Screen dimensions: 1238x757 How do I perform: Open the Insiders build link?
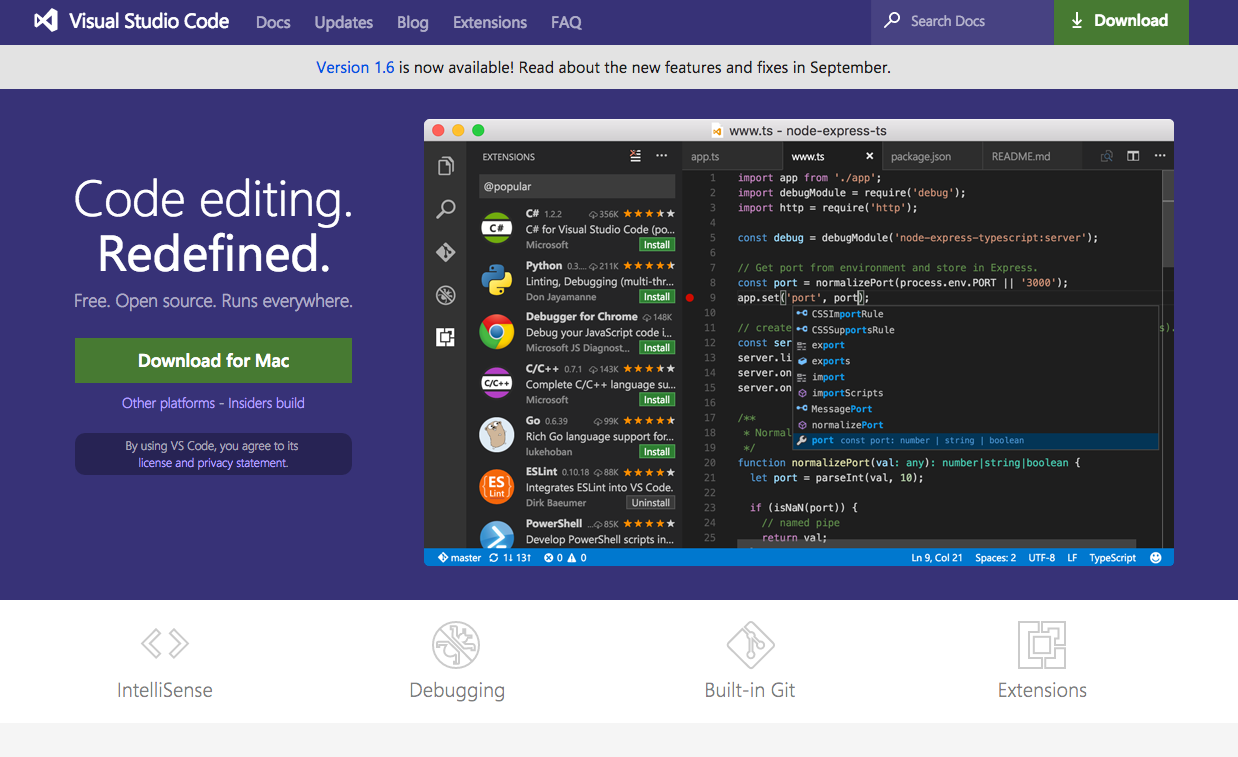pos(266,403)
